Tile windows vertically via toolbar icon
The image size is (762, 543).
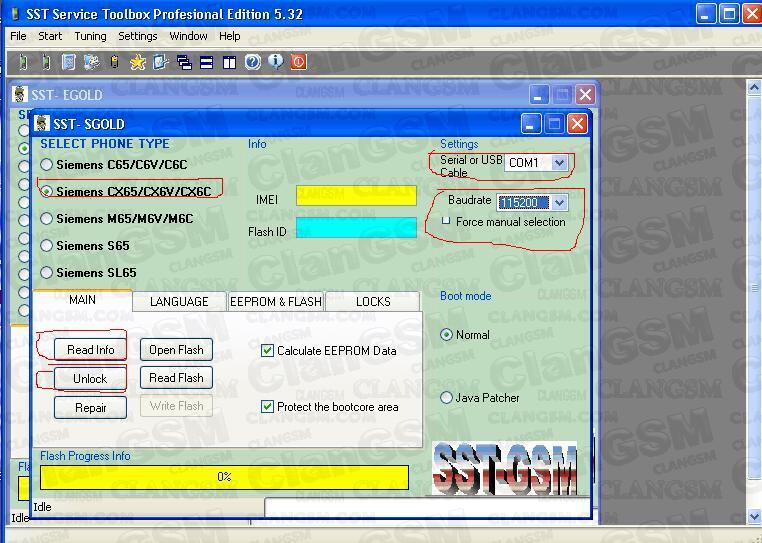[229, 62]
